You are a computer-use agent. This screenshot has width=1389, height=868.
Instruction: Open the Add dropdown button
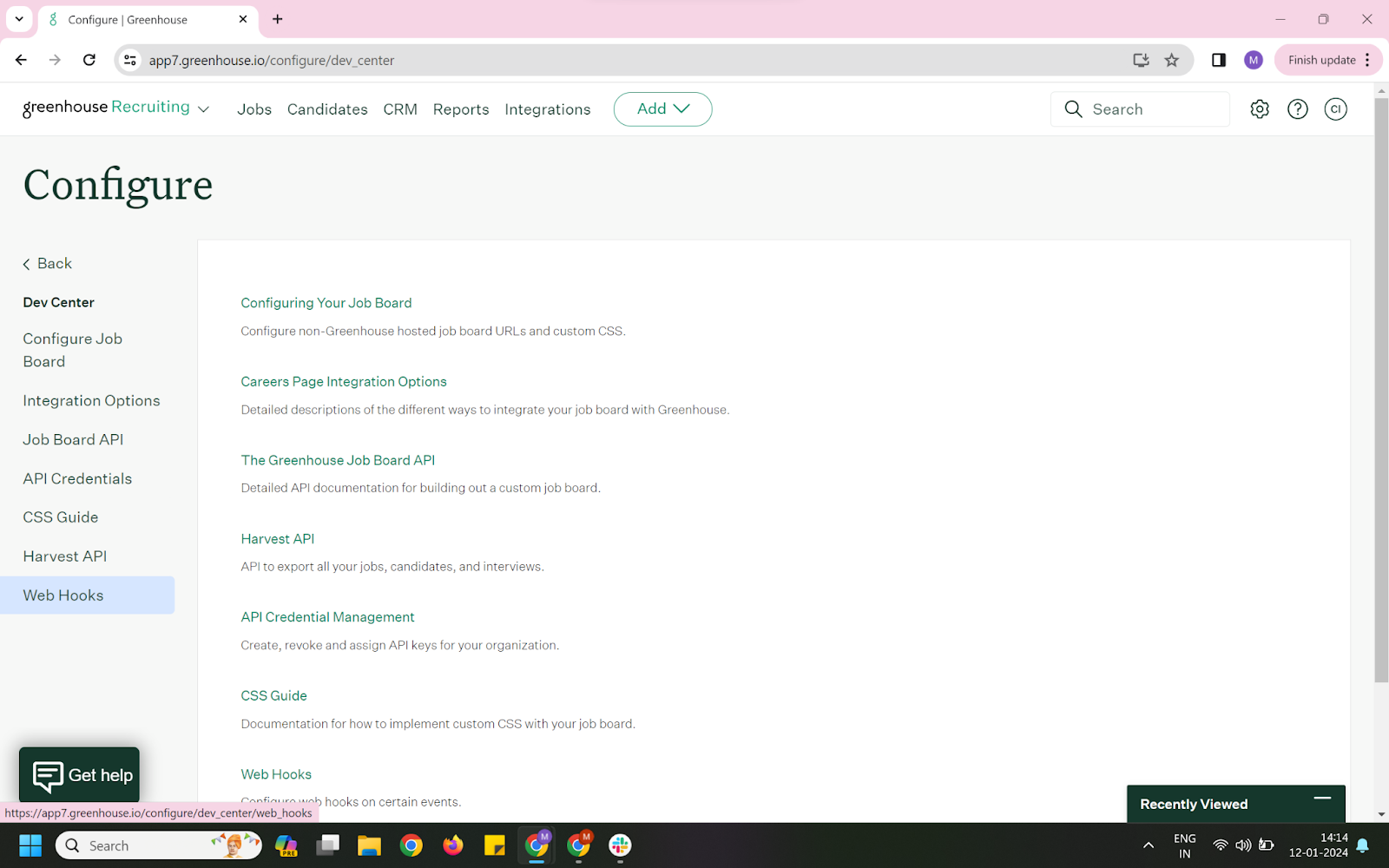click(663, 109)
